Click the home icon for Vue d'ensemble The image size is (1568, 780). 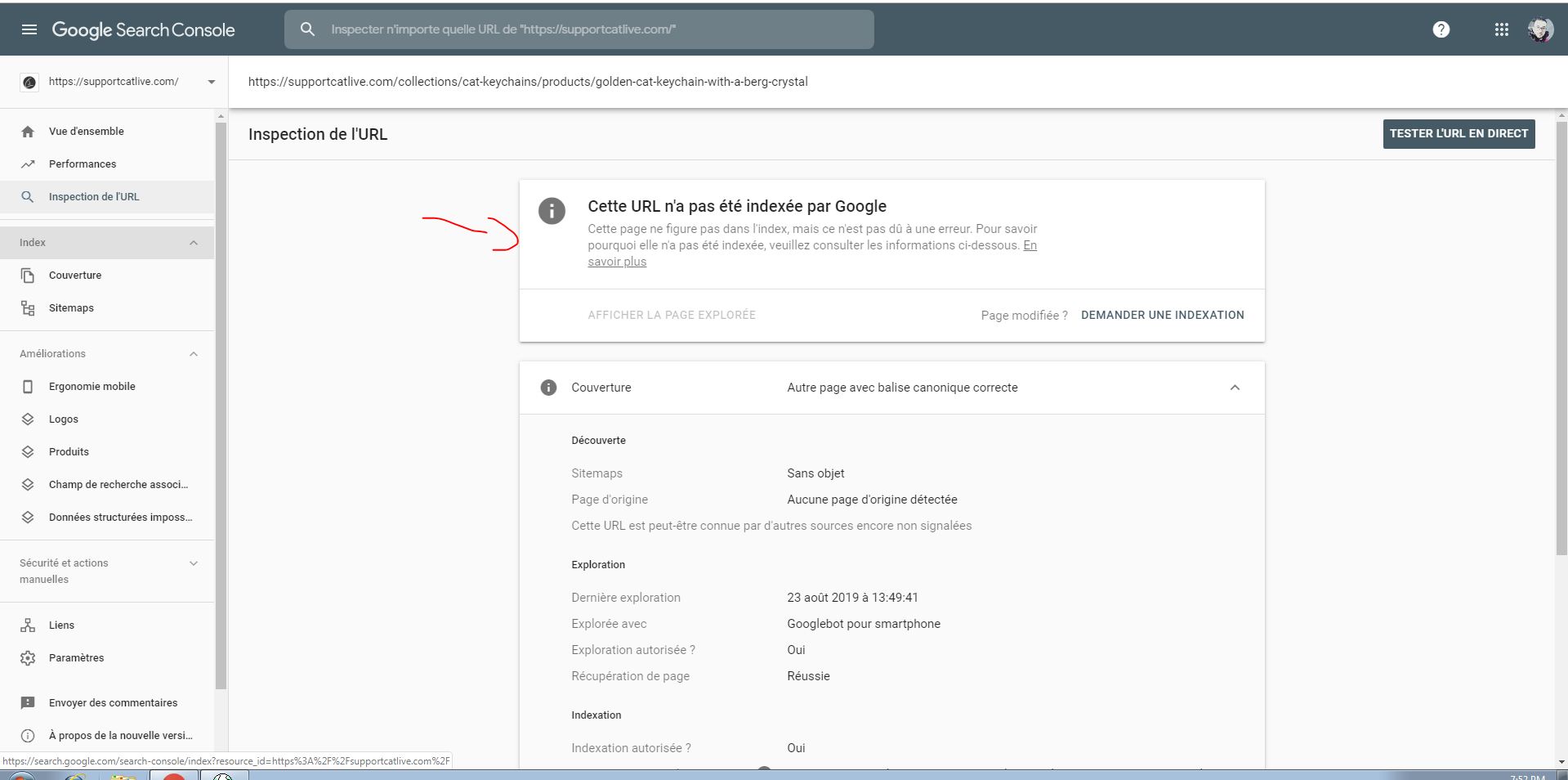point(28,132)
